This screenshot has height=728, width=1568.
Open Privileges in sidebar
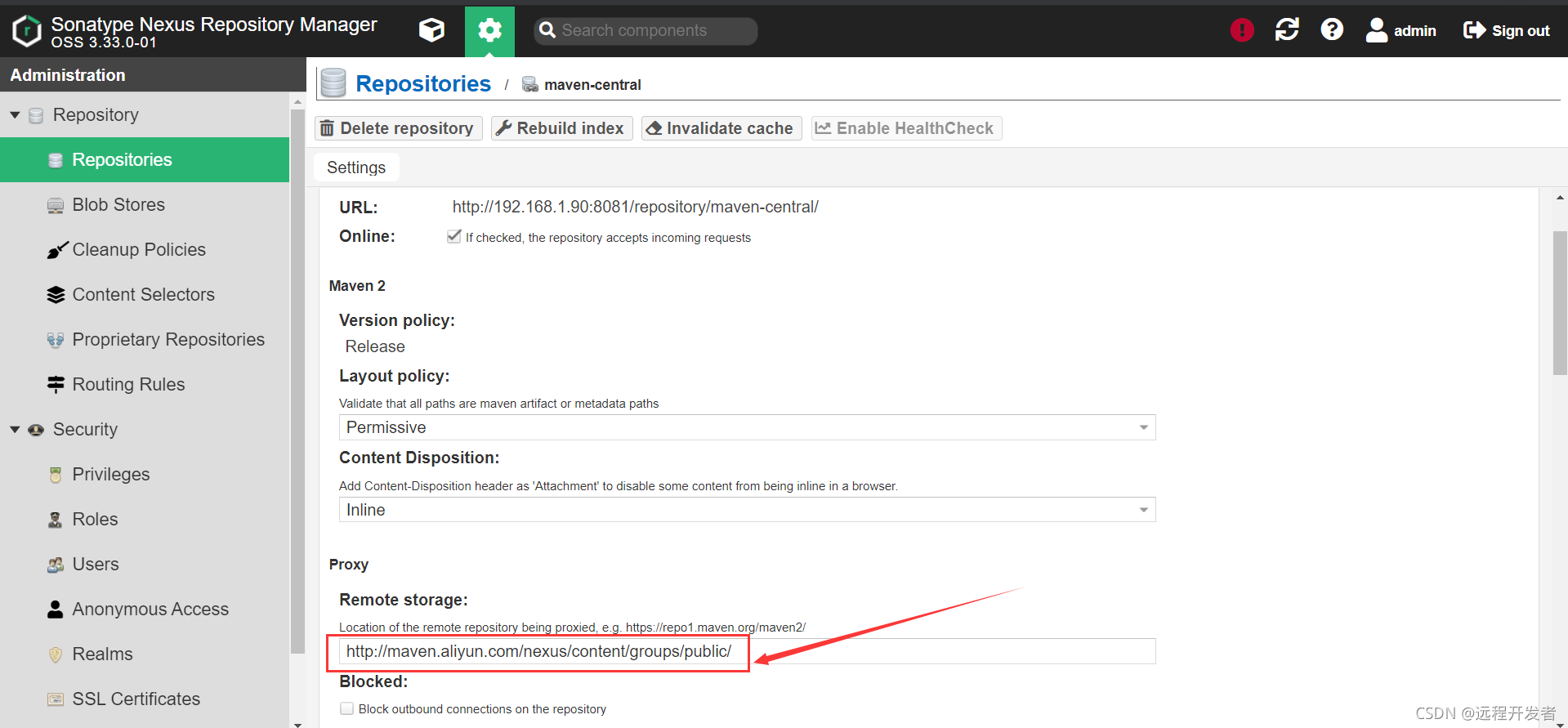pos(111,475)
